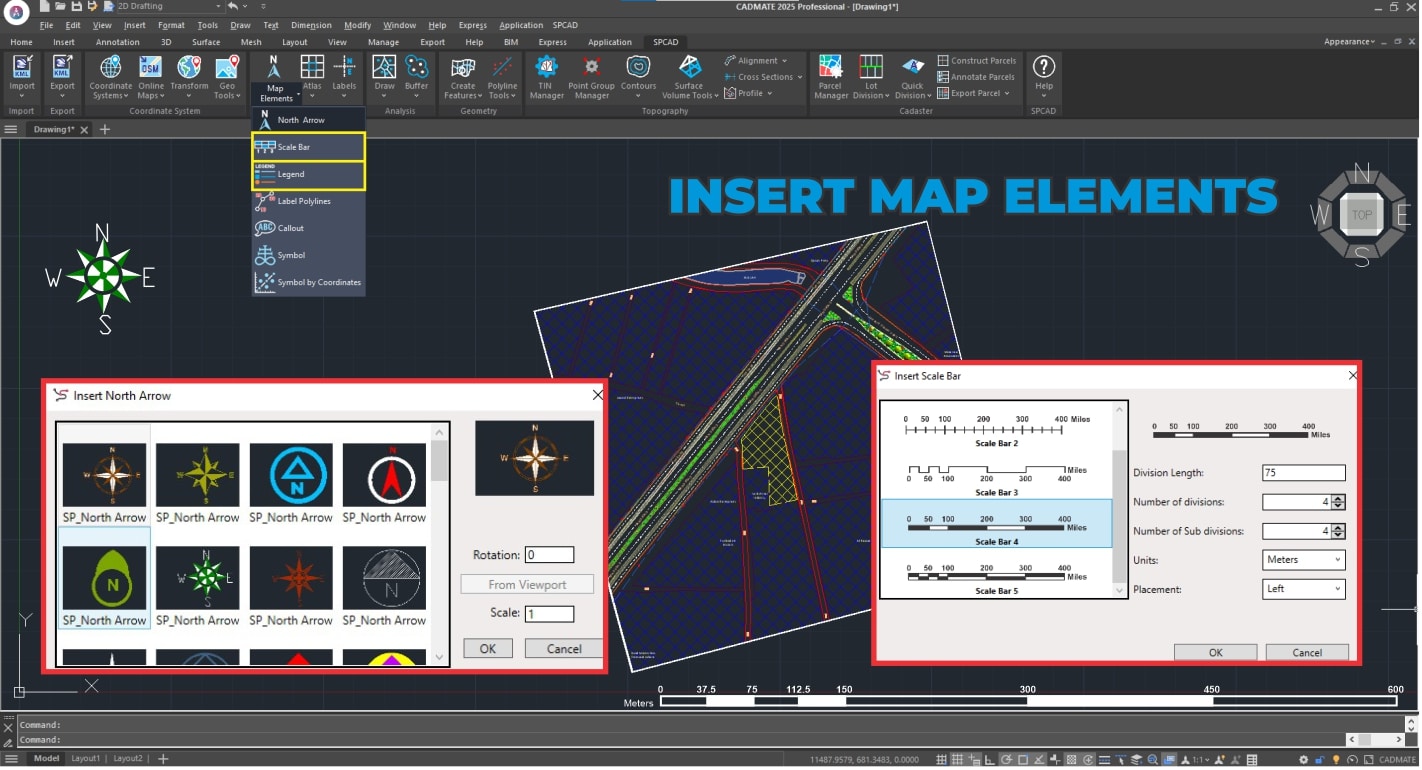Increase the Number of divisions stepper
The width and height of the screenshot is (1422, 770).
point(1338,498)
